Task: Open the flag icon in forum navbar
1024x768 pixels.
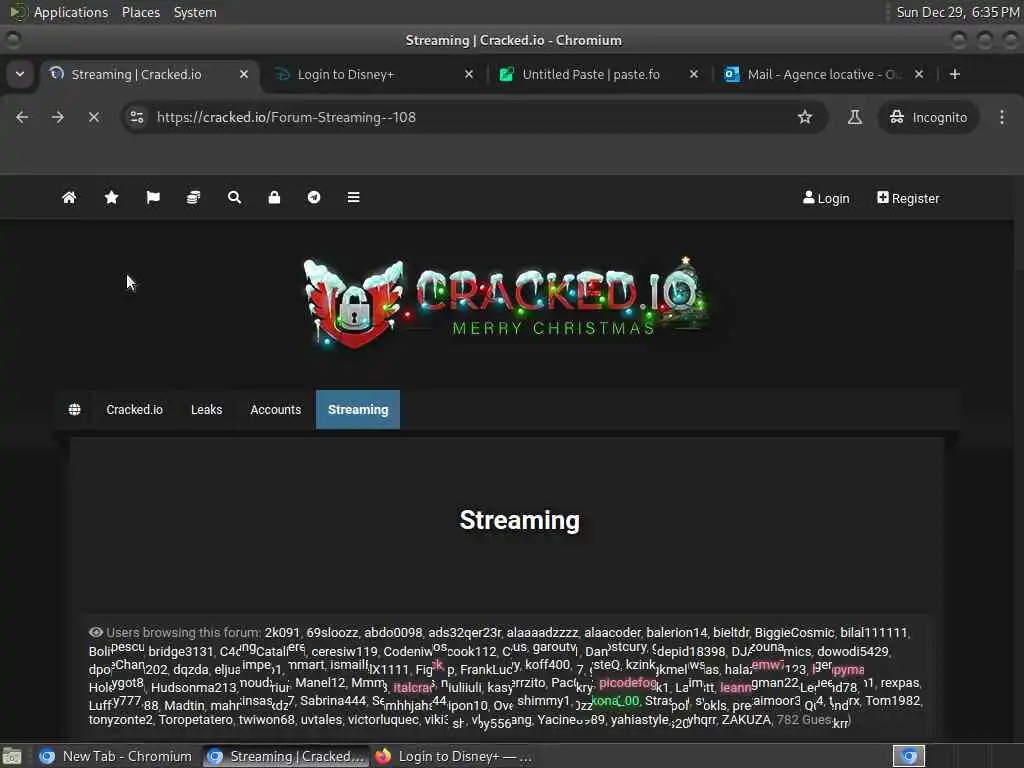Action: tap(153, 197)
